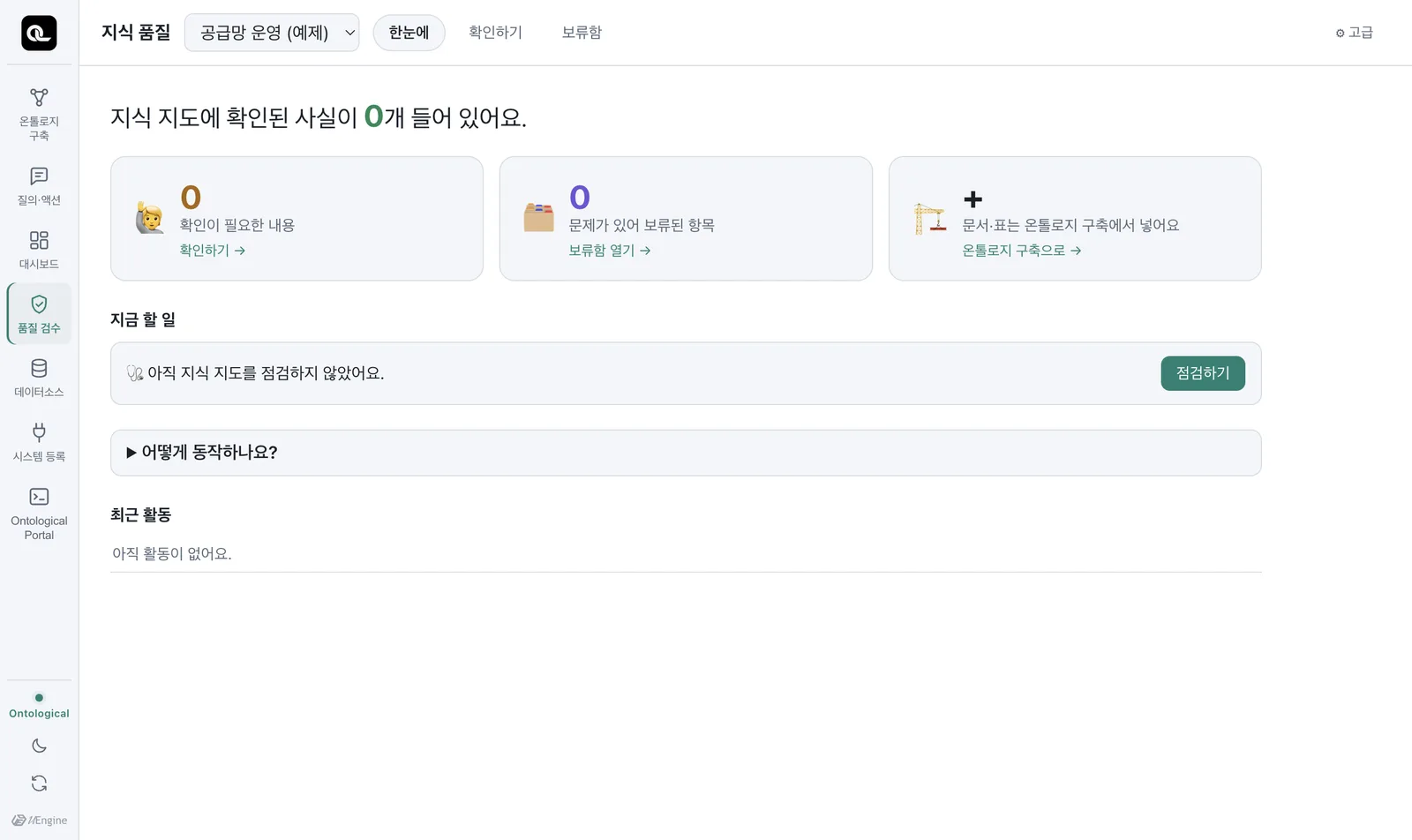Expand the 어떻게 동작하나요? section

tap(686, 453)
